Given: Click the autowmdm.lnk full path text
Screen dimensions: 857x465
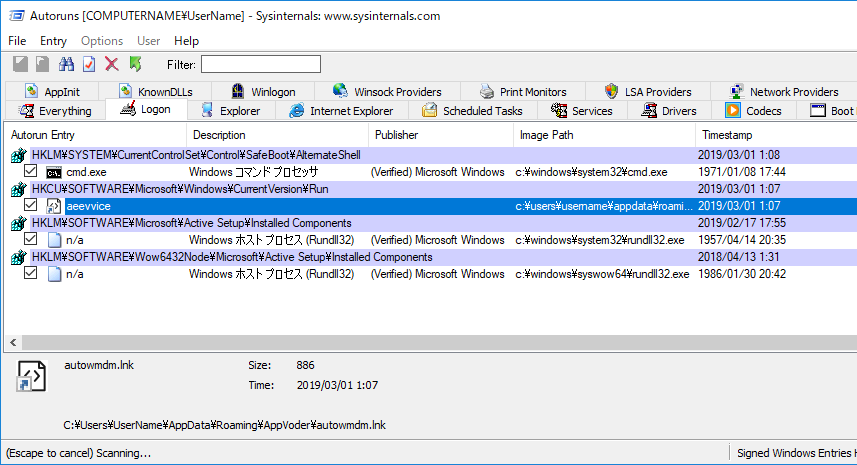Looking at the screenshot, I should [x=225, y=425].
